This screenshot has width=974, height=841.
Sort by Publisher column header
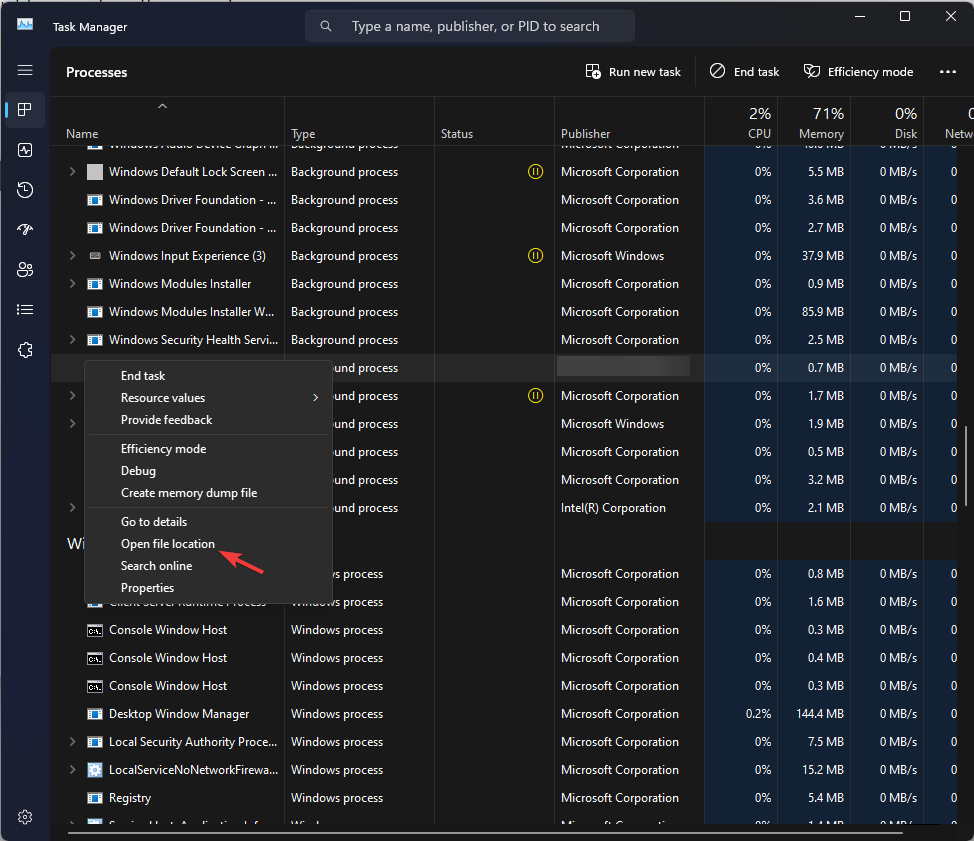coord(629,122)
